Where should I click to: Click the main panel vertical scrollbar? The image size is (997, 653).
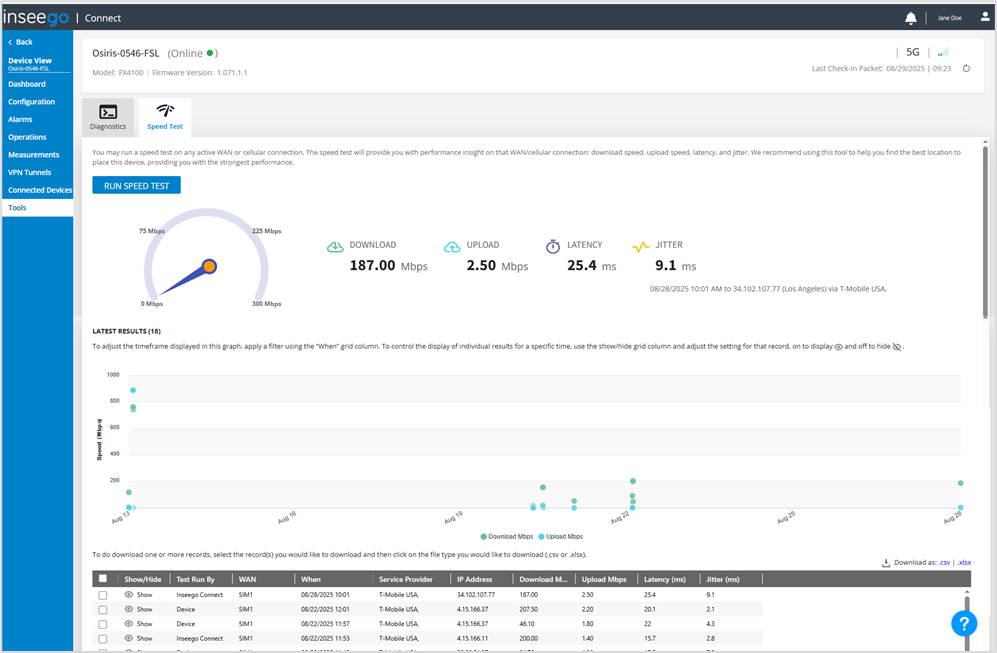(x=985, y=230)
